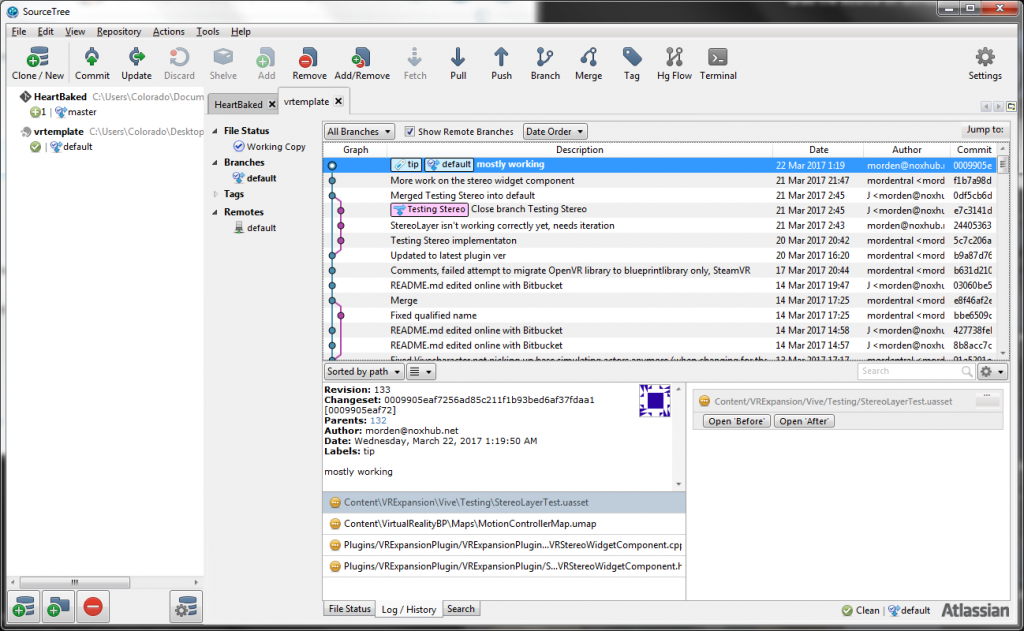Click the Tag toolbar icon

click(632, 63)
